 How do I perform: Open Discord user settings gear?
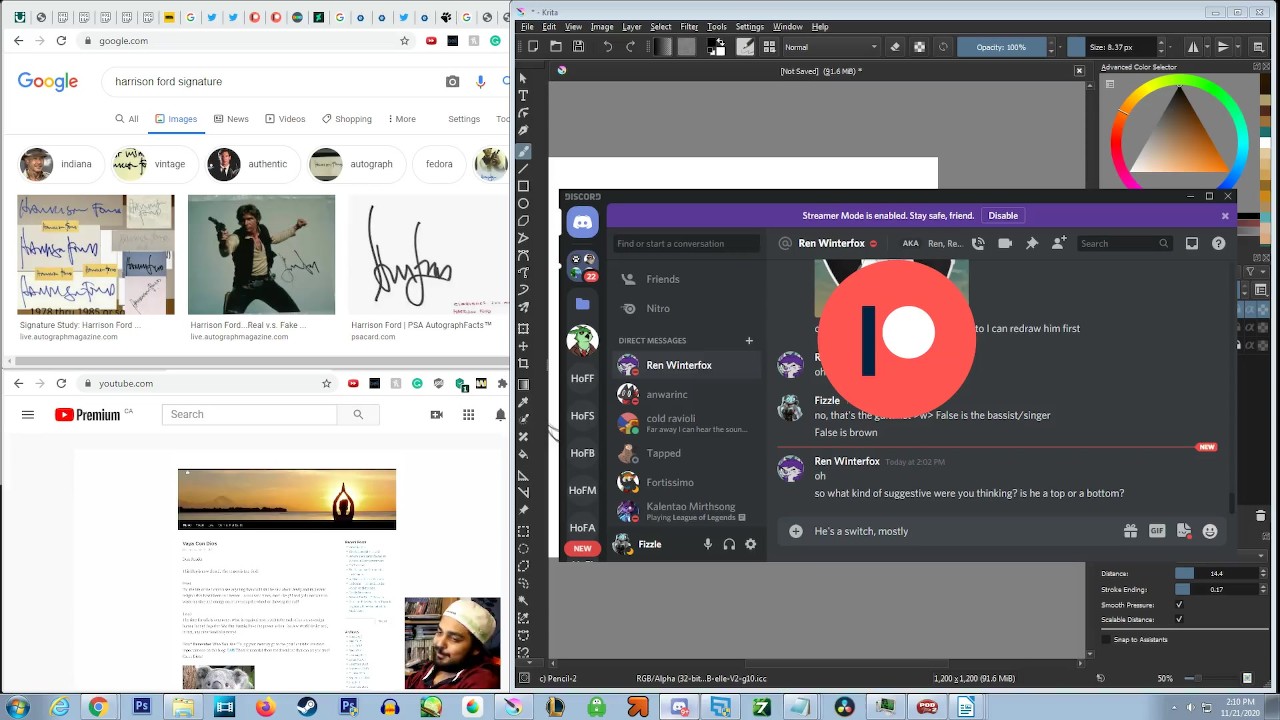(750, 544)
